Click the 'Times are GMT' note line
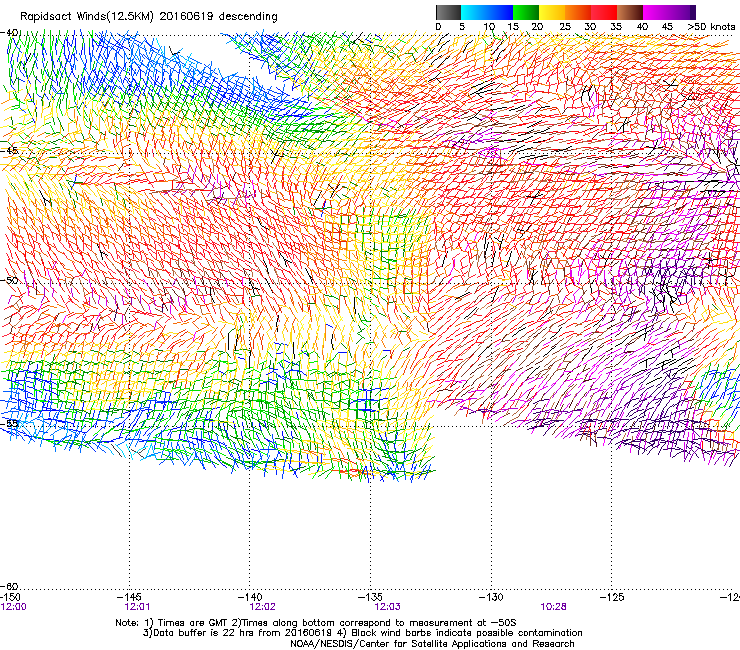The width and height of the screenshot is (740, 650). [316, 623]
